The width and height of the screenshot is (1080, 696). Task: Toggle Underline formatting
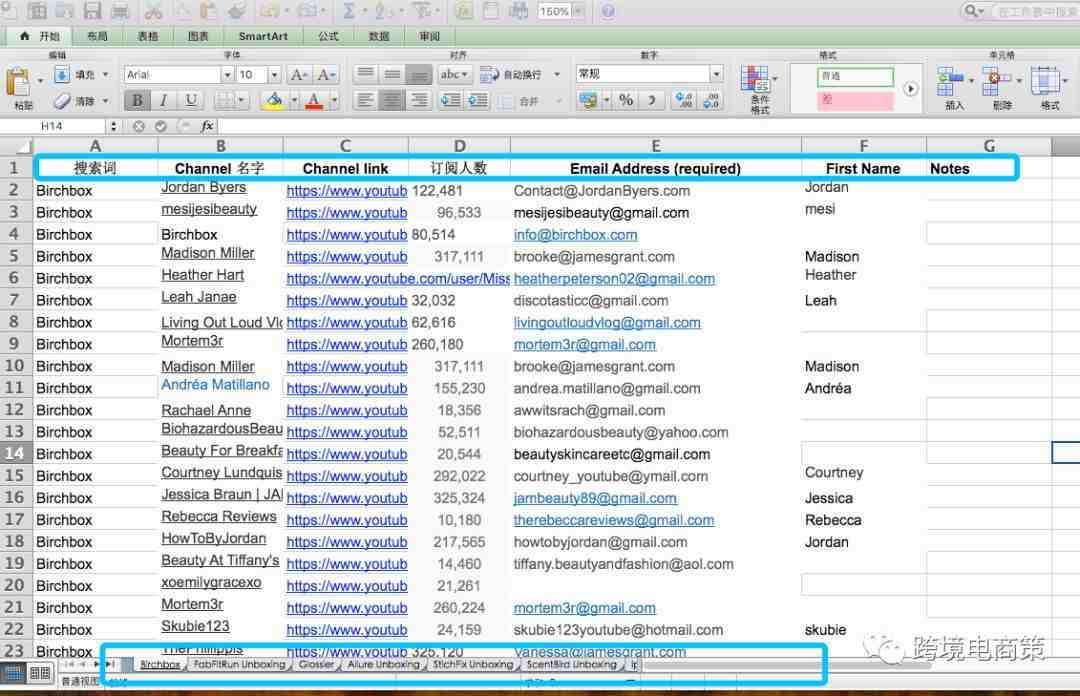click(191, 101)
